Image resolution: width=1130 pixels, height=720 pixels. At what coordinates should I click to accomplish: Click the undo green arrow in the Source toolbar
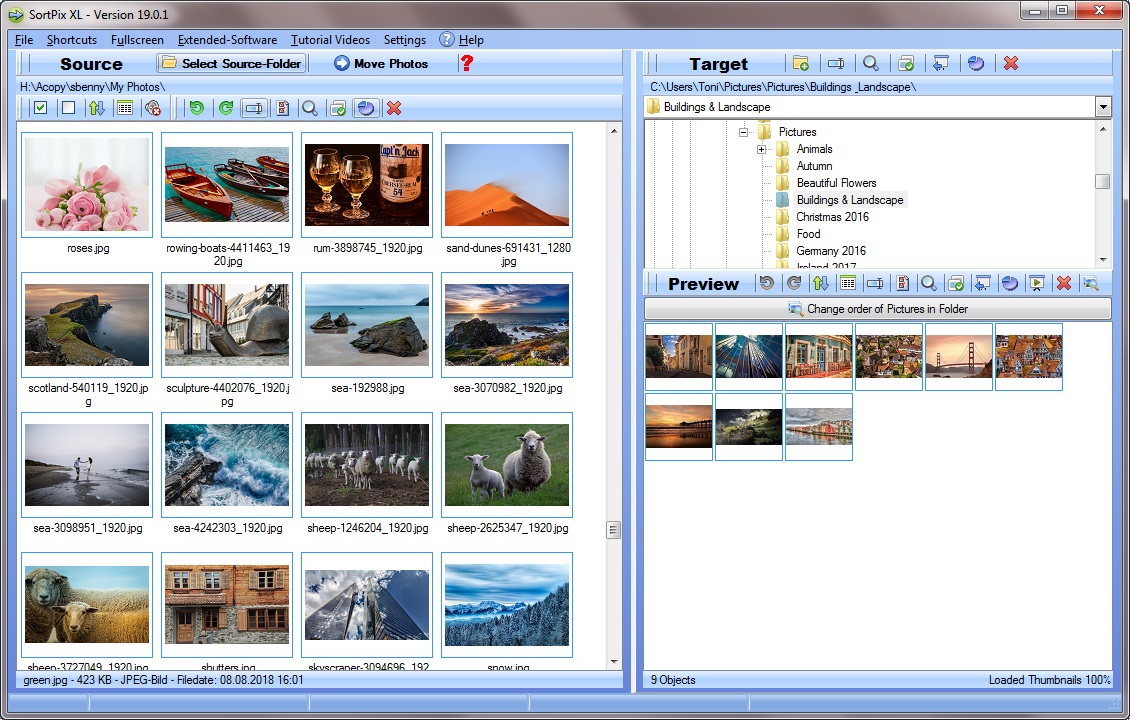coord(196,107)
